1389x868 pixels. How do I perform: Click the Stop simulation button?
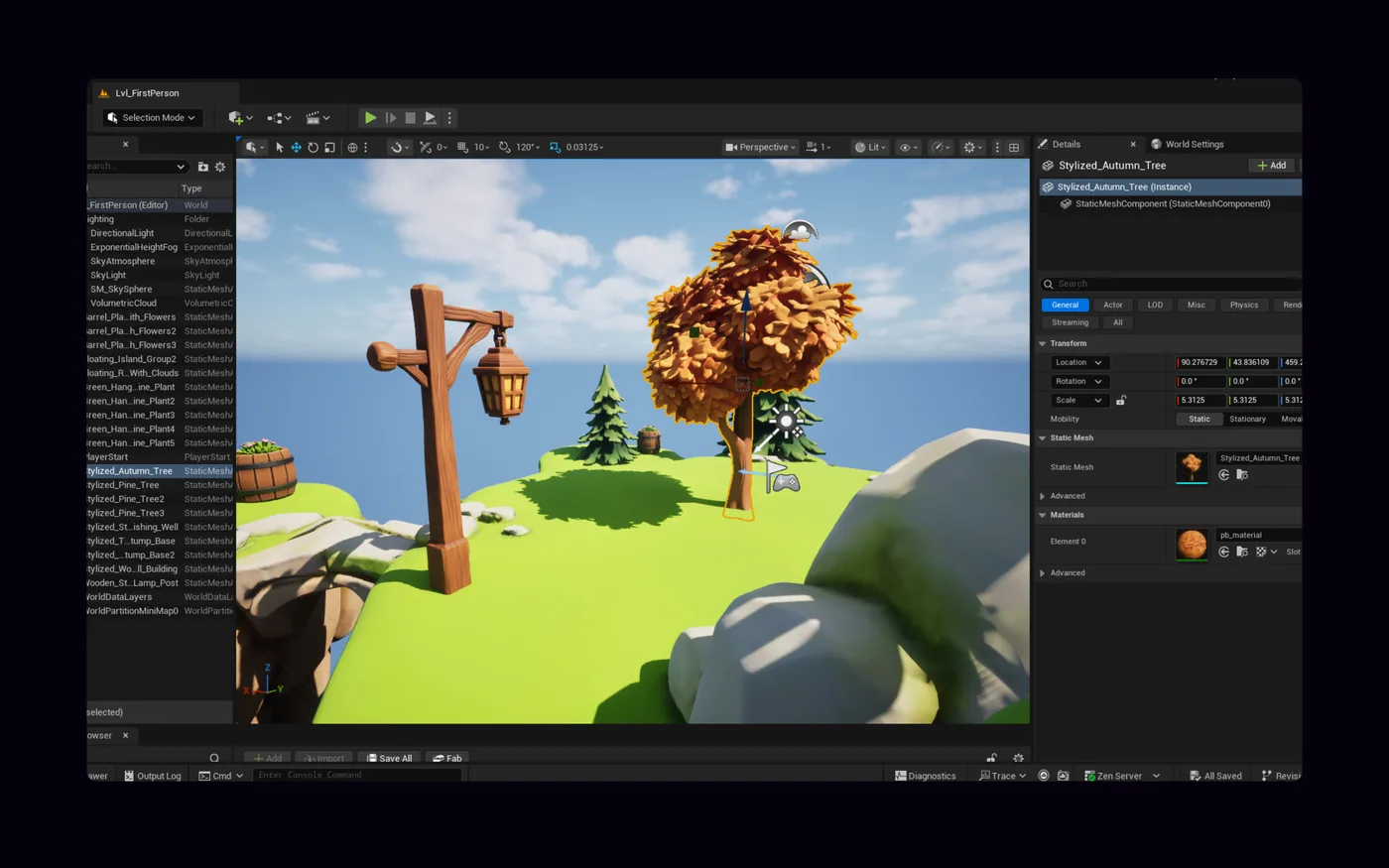(x=410, y=118)
